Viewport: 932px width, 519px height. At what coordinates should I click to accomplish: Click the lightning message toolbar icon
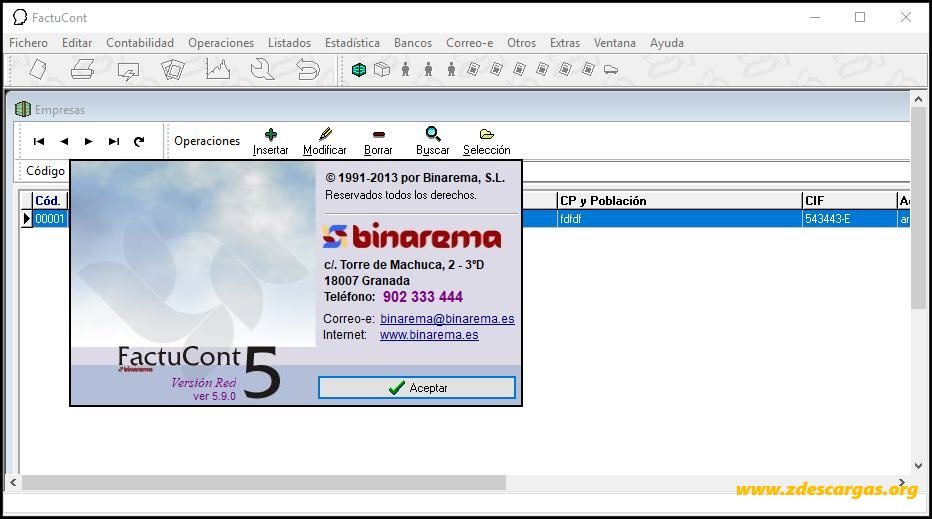point(128,71)
